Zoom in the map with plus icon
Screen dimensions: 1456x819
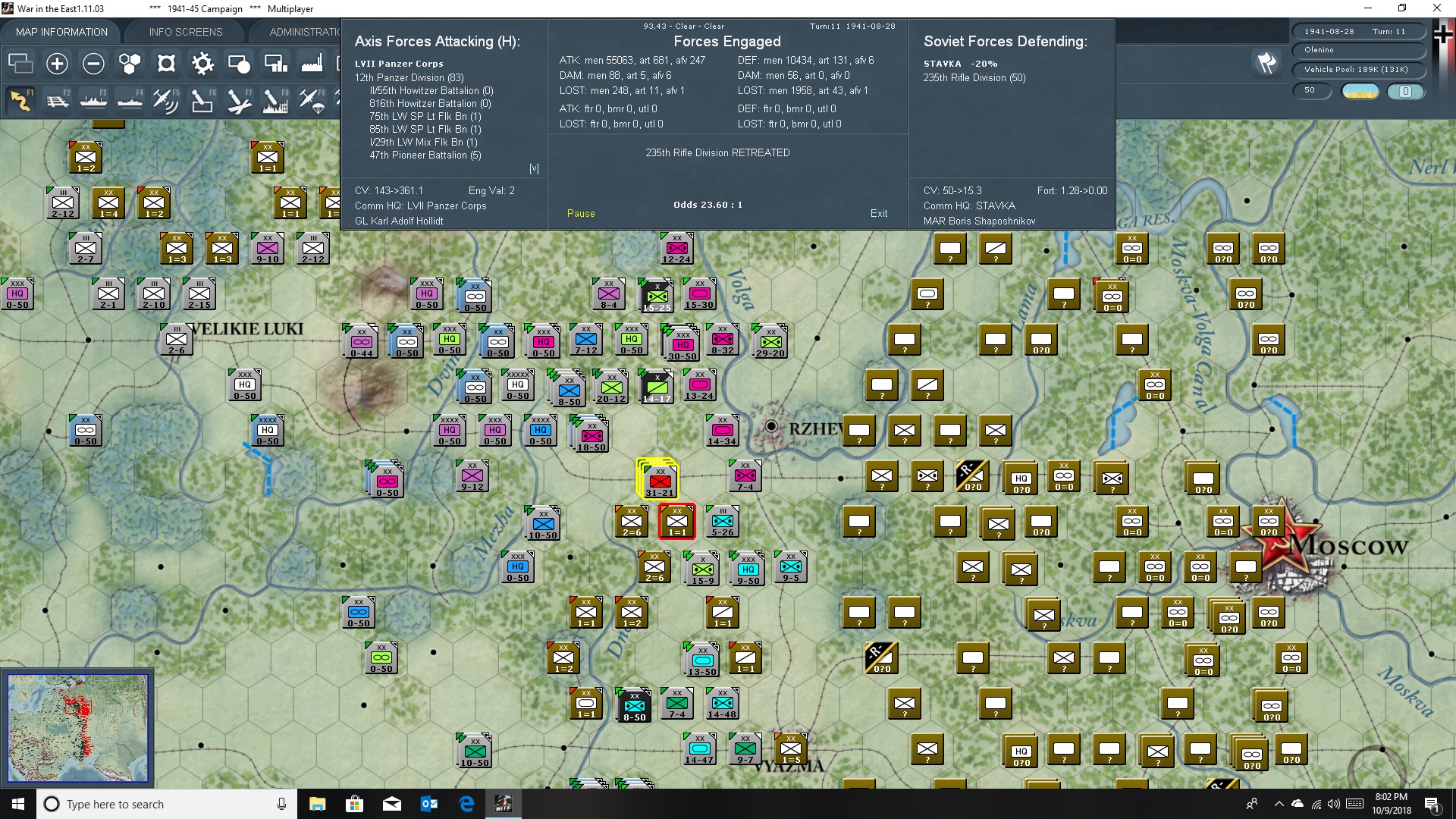[x=57, y=64]
